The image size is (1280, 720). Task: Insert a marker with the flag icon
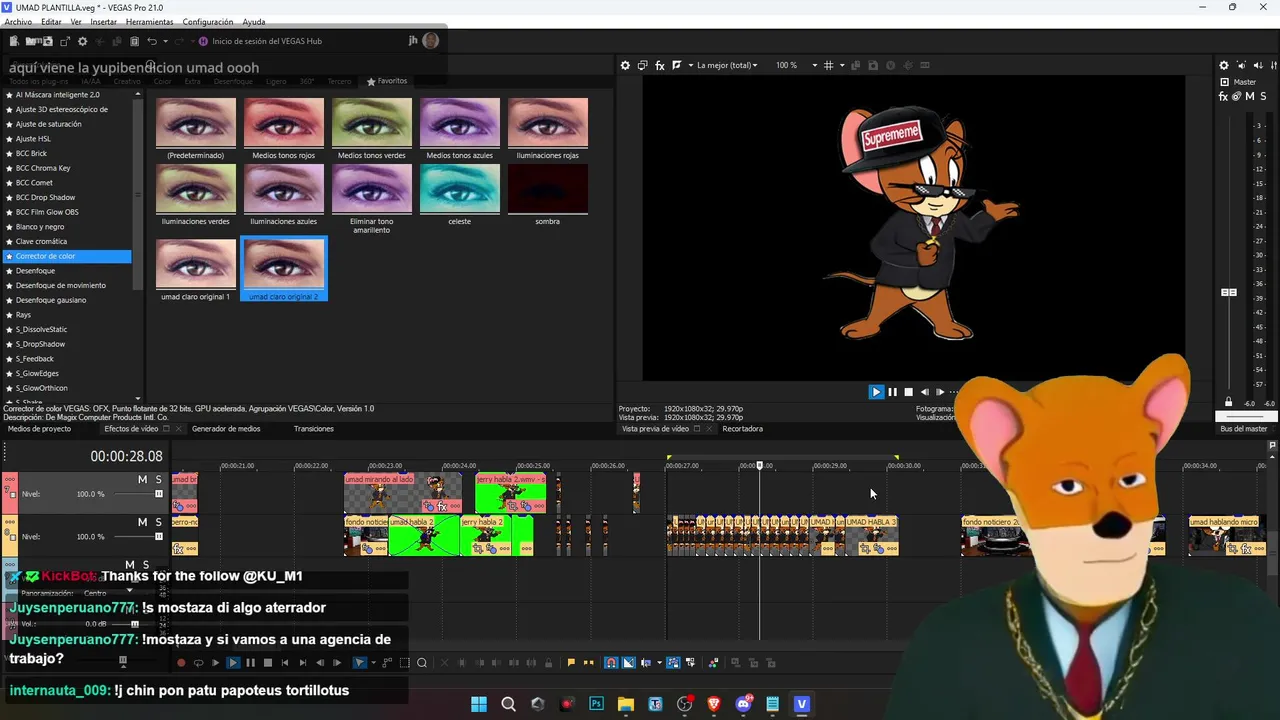coord(571,663)
